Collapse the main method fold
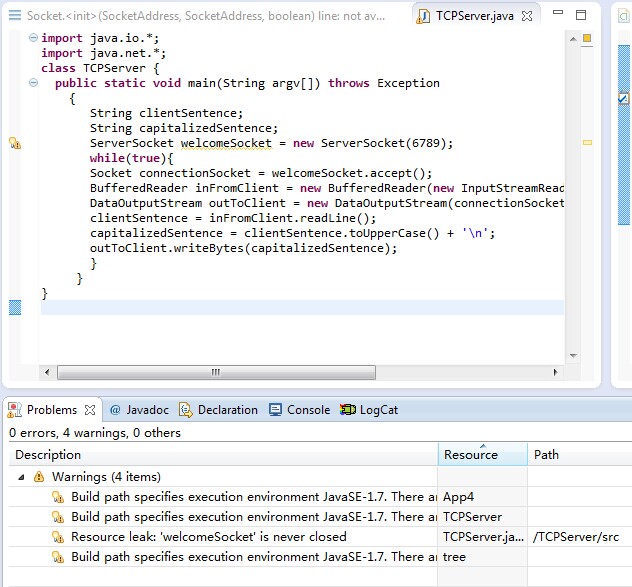The height and width of the screenshot is (587, 632). point(33,83)
